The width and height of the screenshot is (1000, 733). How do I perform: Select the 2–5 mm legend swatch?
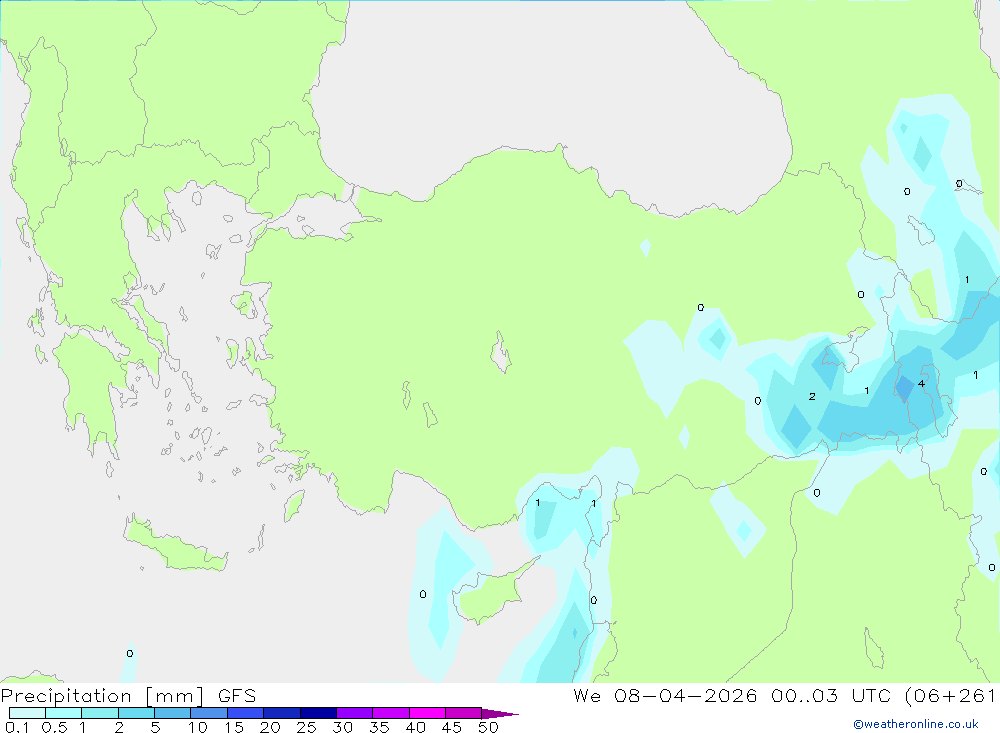click(136, 713)
